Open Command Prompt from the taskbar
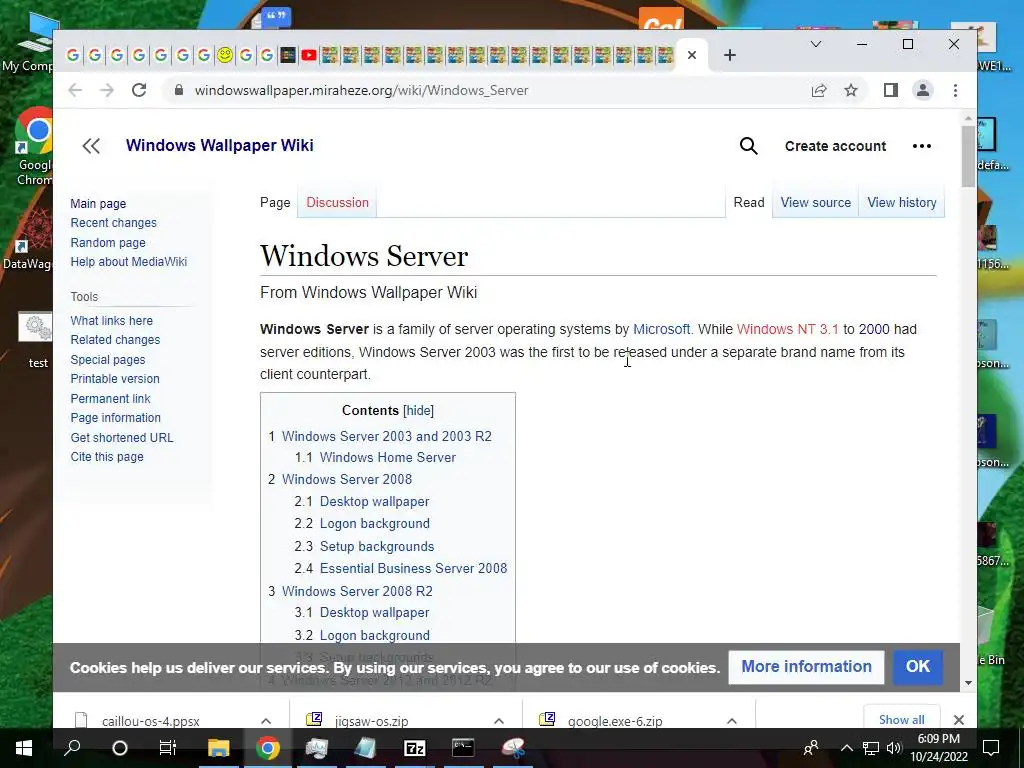This screenshot has height=768, width=1024. tap(463, 748)
